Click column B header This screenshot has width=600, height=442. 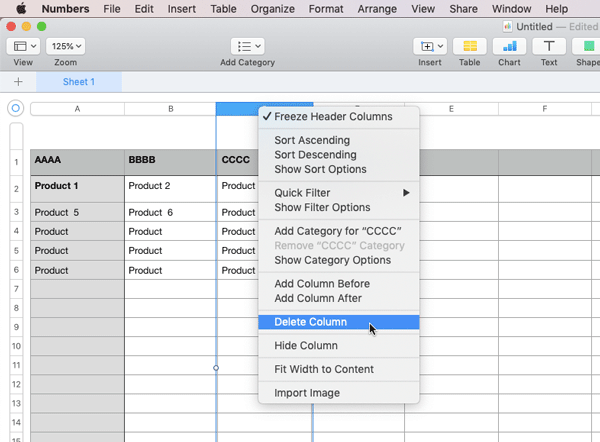[171, 108]
